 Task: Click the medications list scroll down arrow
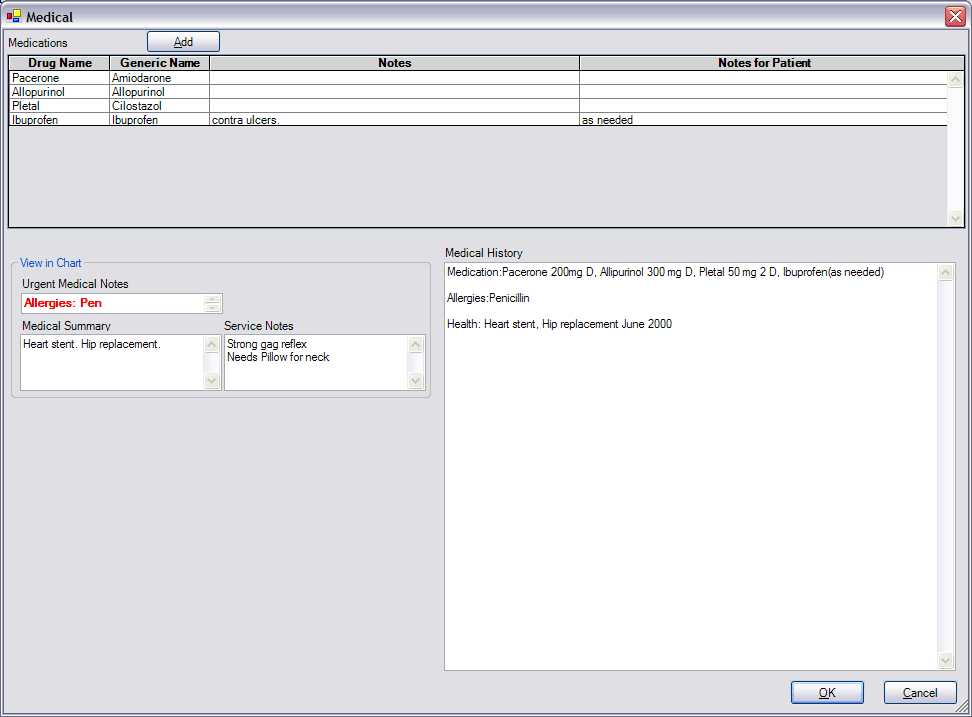[955, 218]
